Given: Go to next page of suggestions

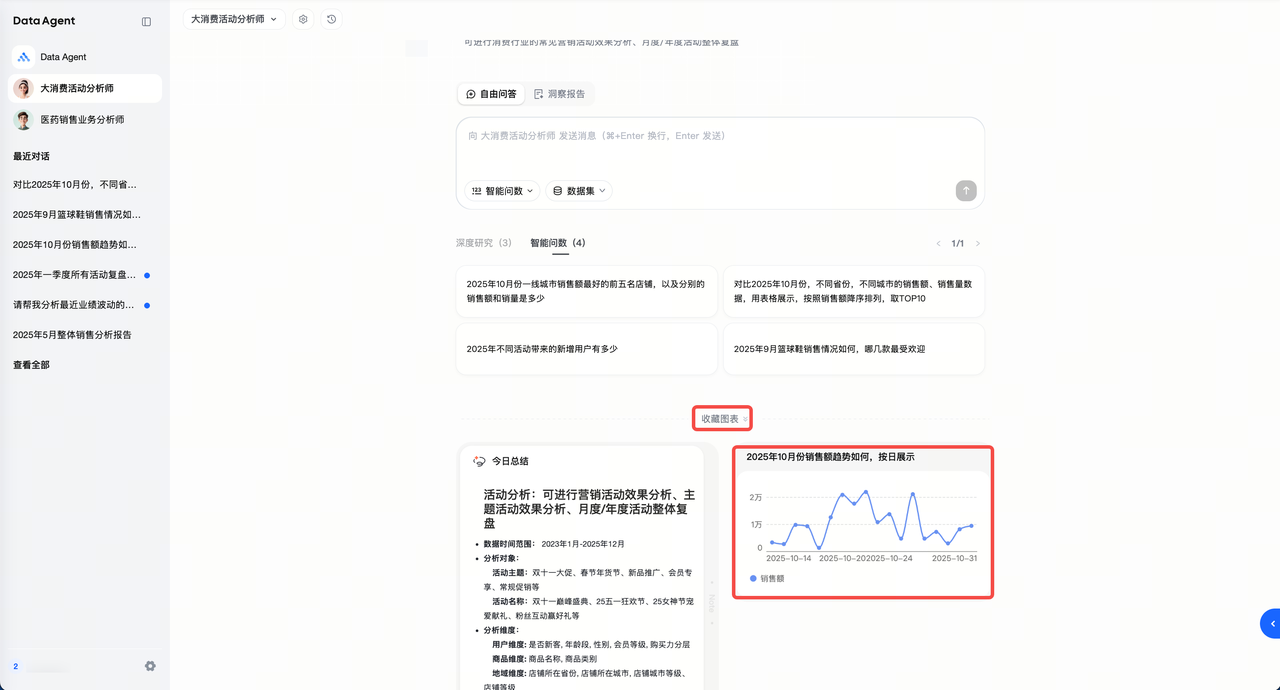Looking at the screenshot, I should [x=978, y=243].
